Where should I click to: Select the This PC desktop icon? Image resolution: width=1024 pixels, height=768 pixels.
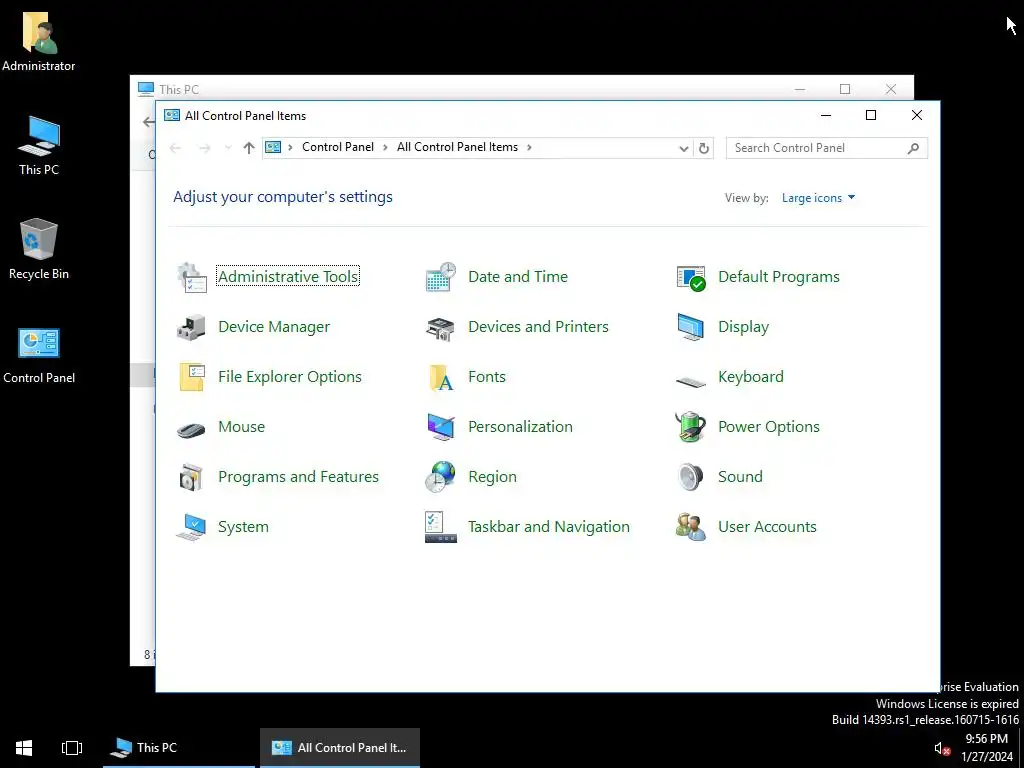[x=39, y=145]
